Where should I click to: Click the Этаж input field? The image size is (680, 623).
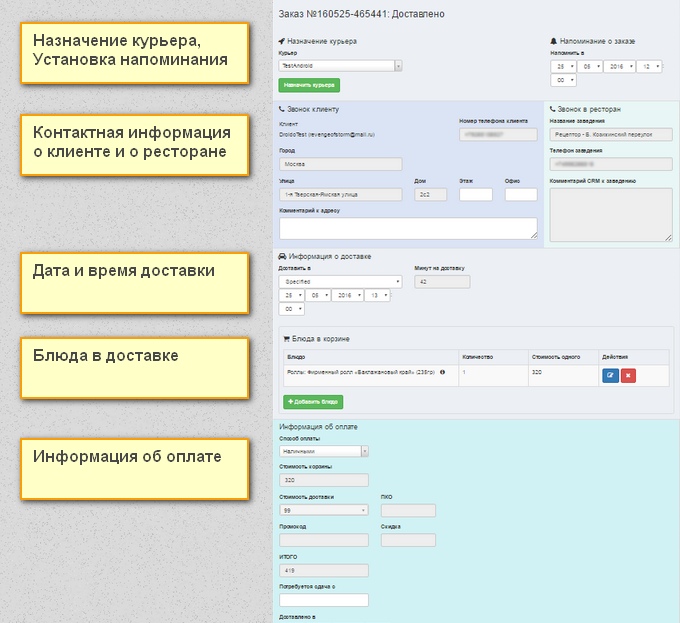pyautogui.click(x=476, y=194)
